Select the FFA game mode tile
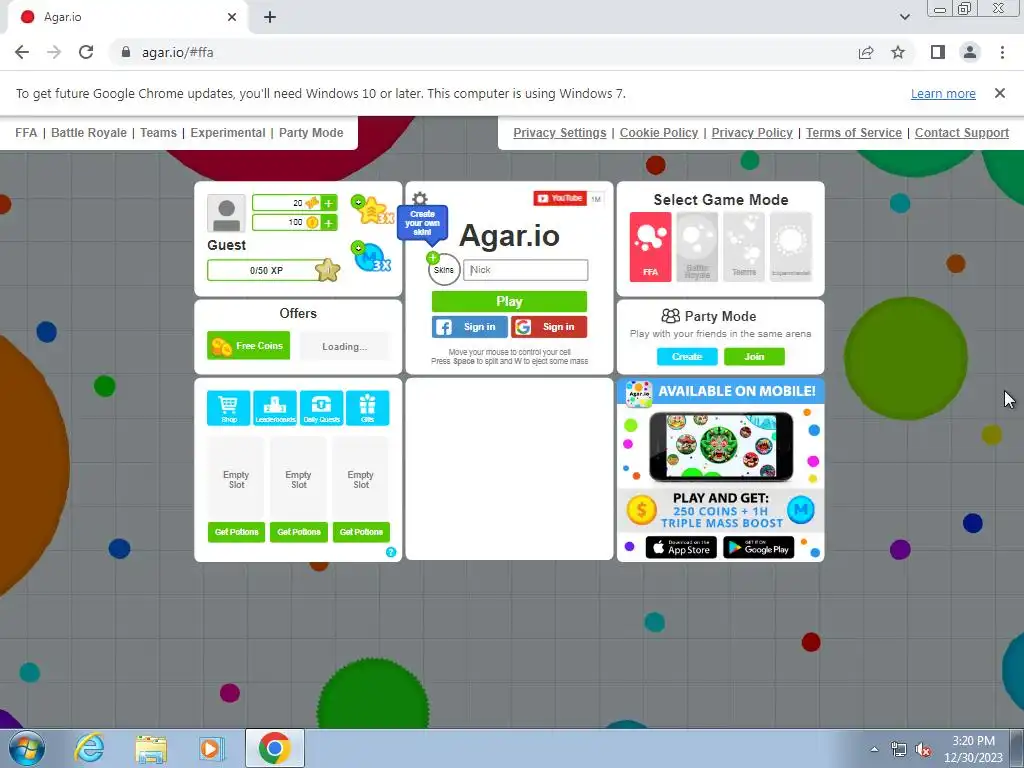Screen dimensions: 1024x768 tap(650, 247)
